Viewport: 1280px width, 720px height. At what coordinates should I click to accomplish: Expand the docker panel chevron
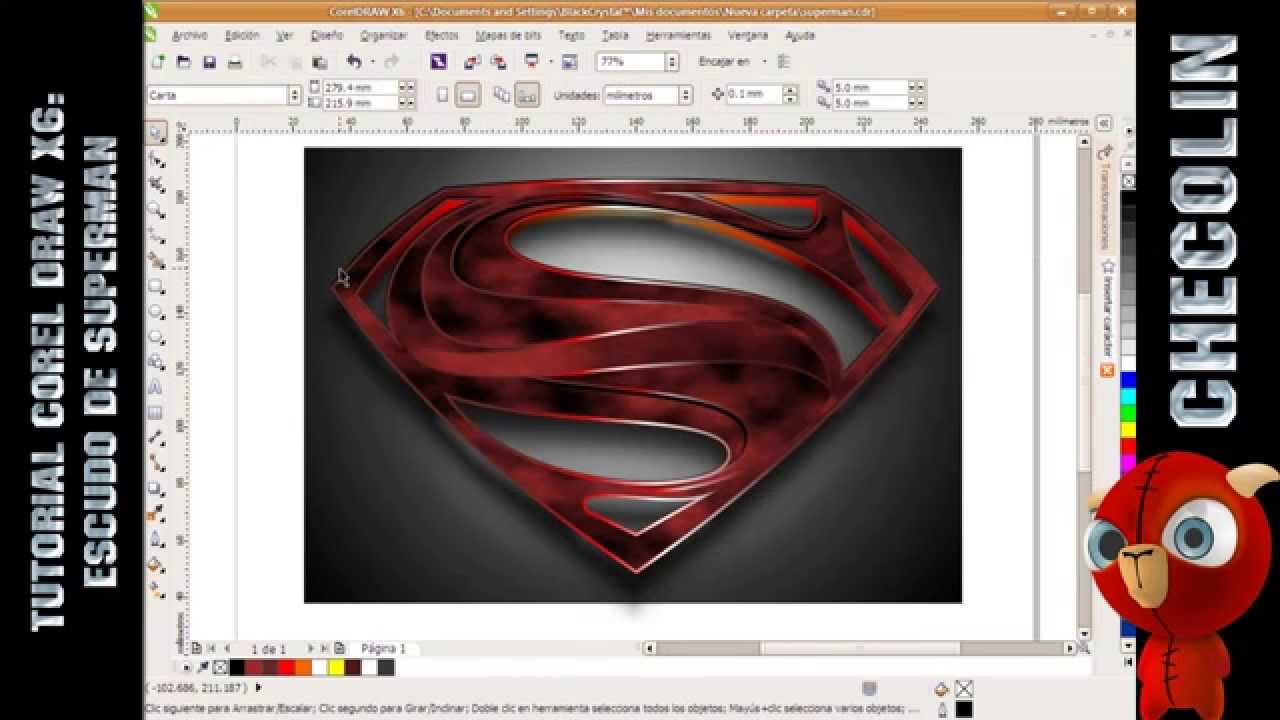(1103, 122)
